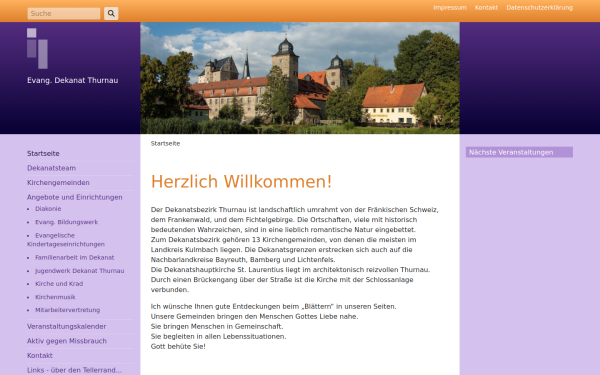Open Veranstaltungskalender menu item
The width and height of the screenshot is (600, 375).
67,326
